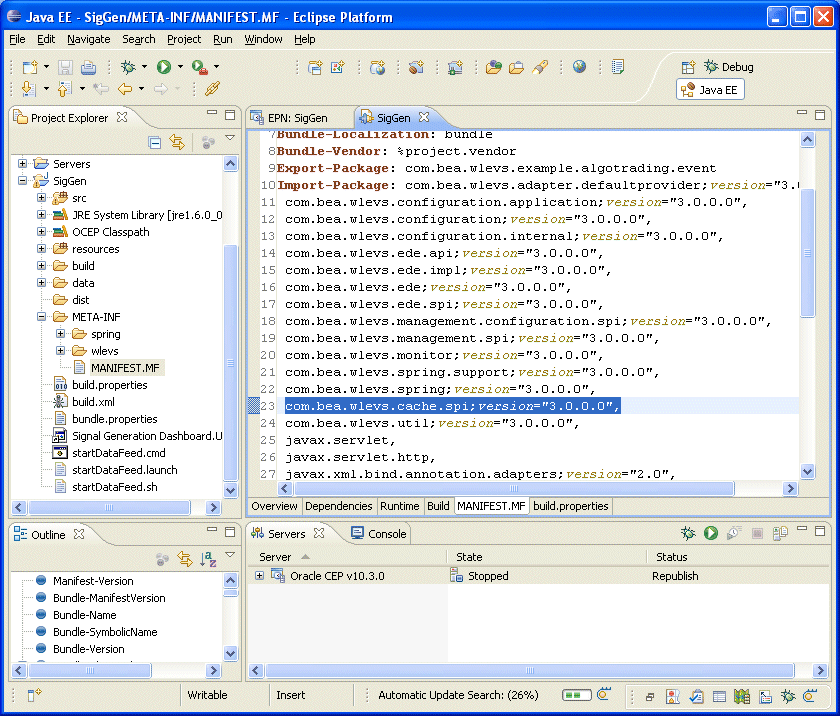The width and height of the screenshot is (840, 716).
Task: Switch to the Dependencies editor tab
Action: tap(339, 506)
